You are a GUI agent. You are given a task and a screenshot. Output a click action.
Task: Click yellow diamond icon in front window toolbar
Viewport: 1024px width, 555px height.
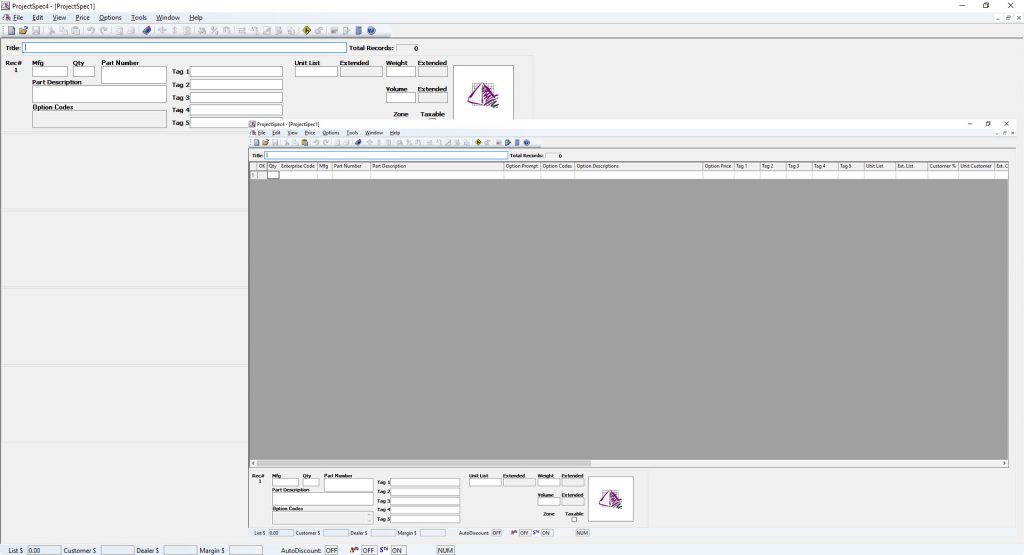pyautogui.click(x=477, y=142)
